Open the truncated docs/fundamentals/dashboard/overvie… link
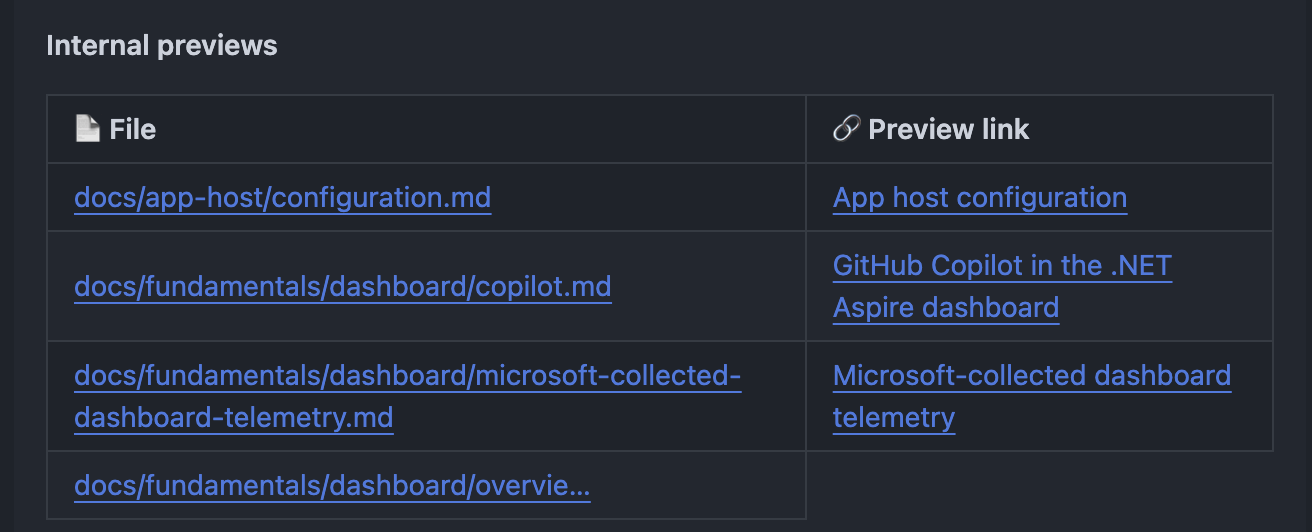The image size is (1312, 532). (x=333, y=487)
